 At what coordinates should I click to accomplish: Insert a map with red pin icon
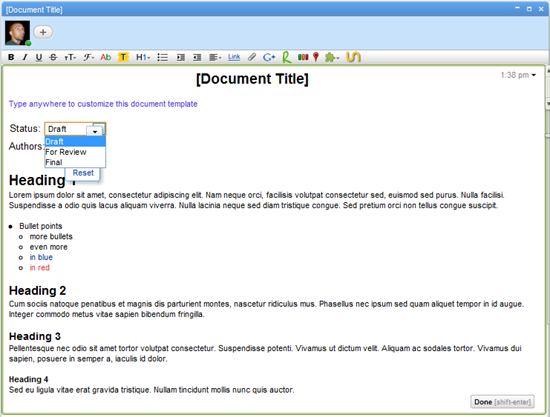click(x=316, y=57)
